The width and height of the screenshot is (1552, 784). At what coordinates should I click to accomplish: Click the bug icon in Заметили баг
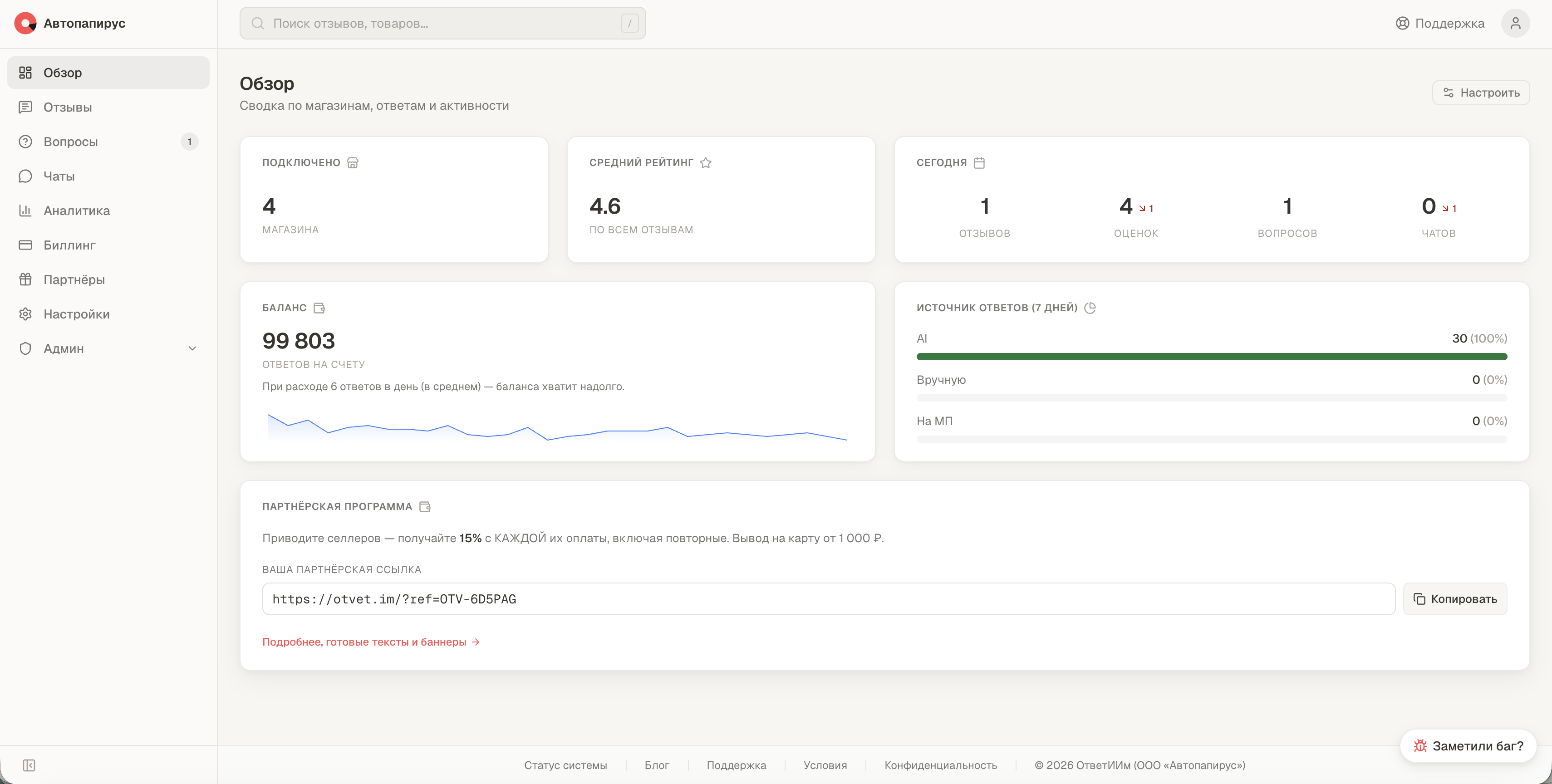pyautogui.click(x=1420, y=746)
